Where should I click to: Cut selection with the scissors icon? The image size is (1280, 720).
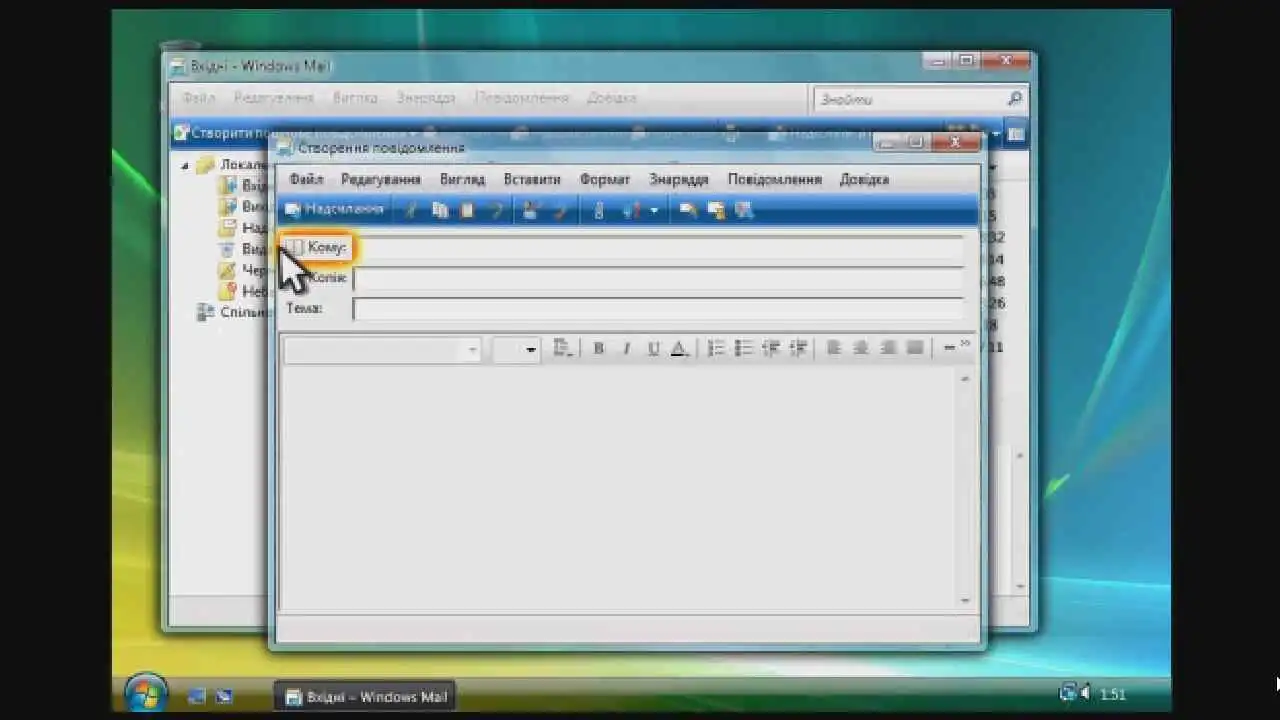[411, 210]
